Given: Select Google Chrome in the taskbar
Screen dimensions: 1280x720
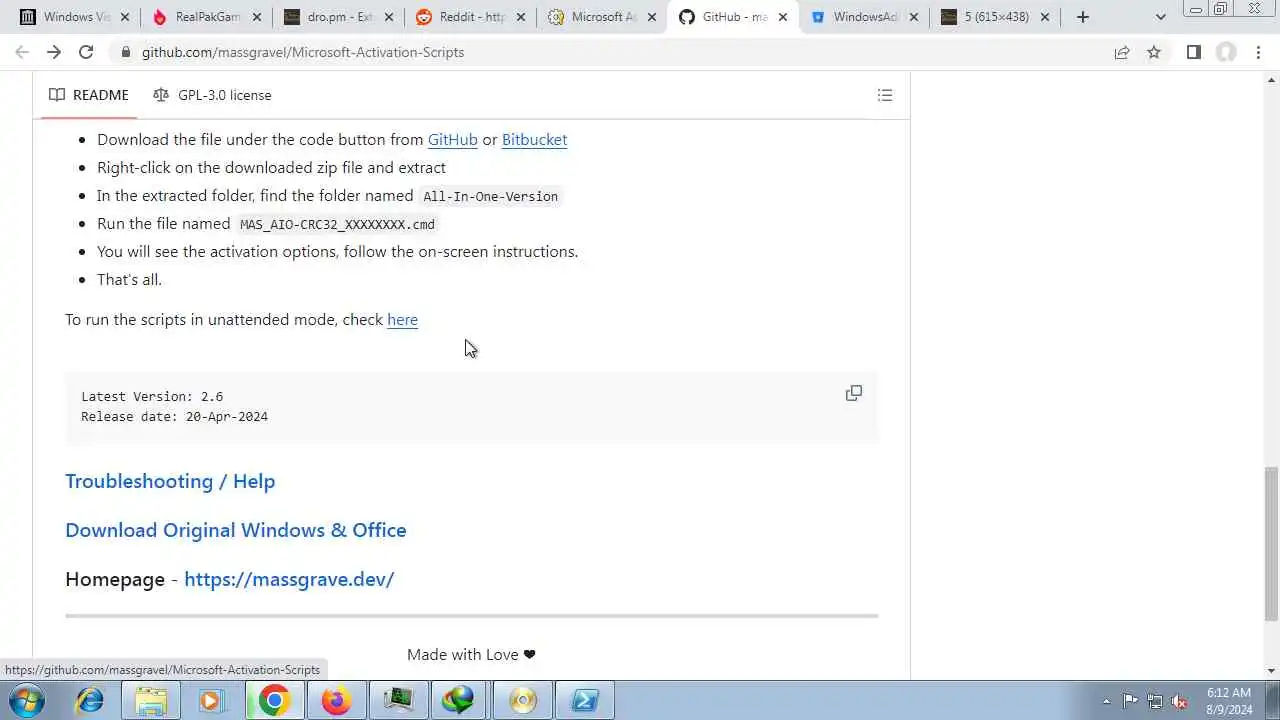Looking at the screenshot, I should 274,700.
